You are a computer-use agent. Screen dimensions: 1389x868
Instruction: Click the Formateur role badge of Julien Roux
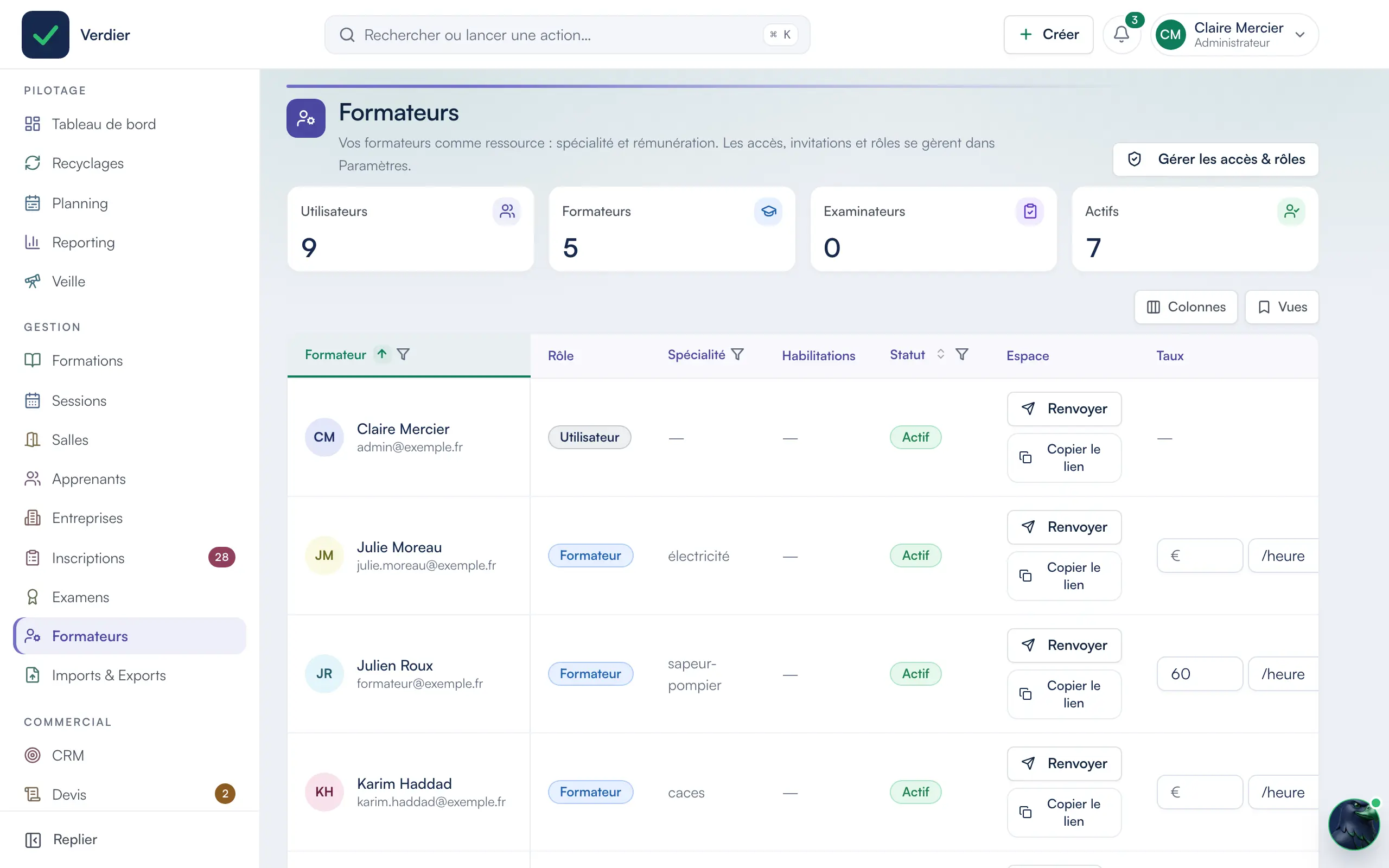coord(591,673)
